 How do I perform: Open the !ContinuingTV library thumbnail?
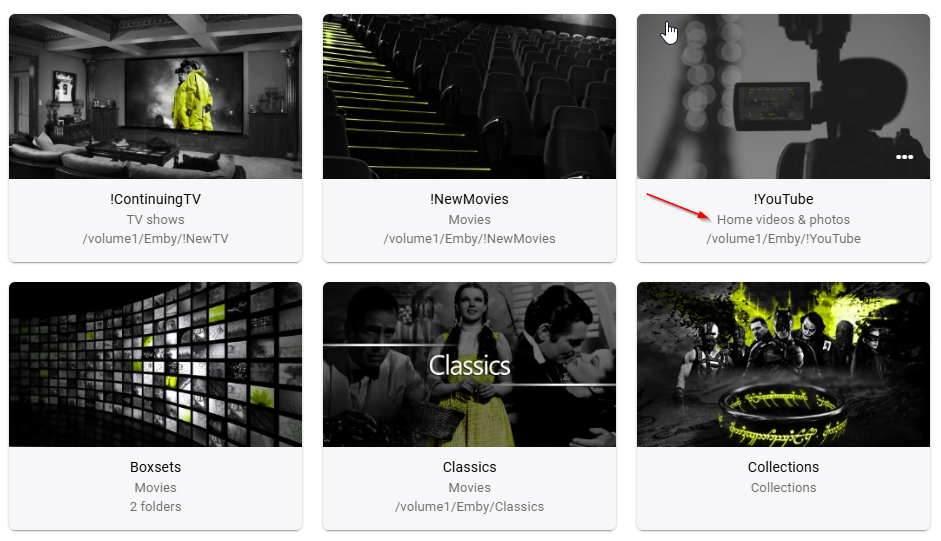tap(155, 97)
